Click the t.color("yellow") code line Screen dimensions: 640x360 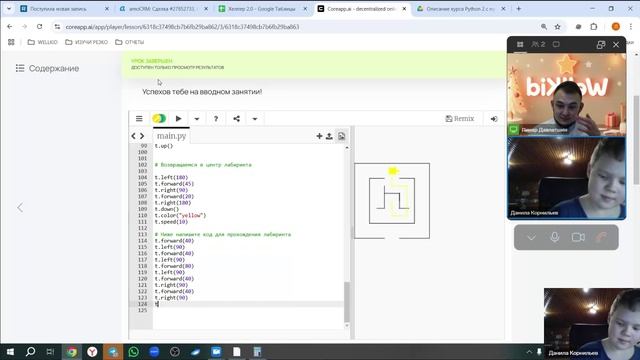180,215
